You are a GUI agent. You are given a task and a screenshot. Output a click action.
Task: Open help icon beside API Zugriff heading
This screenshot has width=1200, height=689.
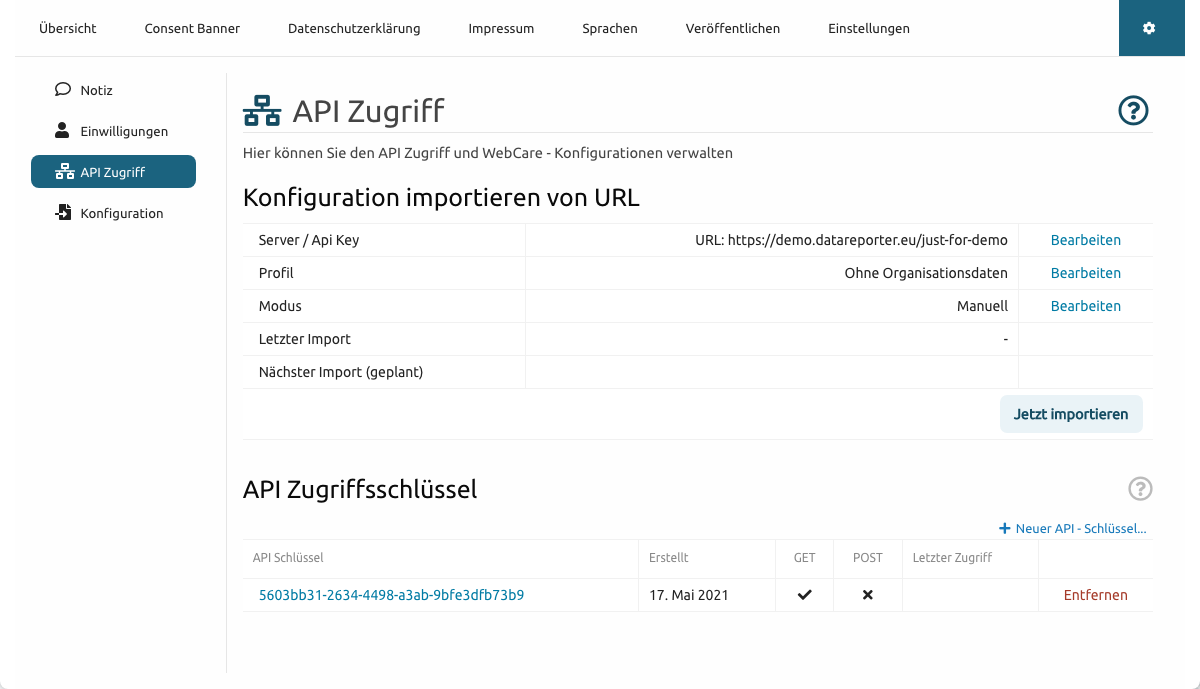pos(1133,111)
